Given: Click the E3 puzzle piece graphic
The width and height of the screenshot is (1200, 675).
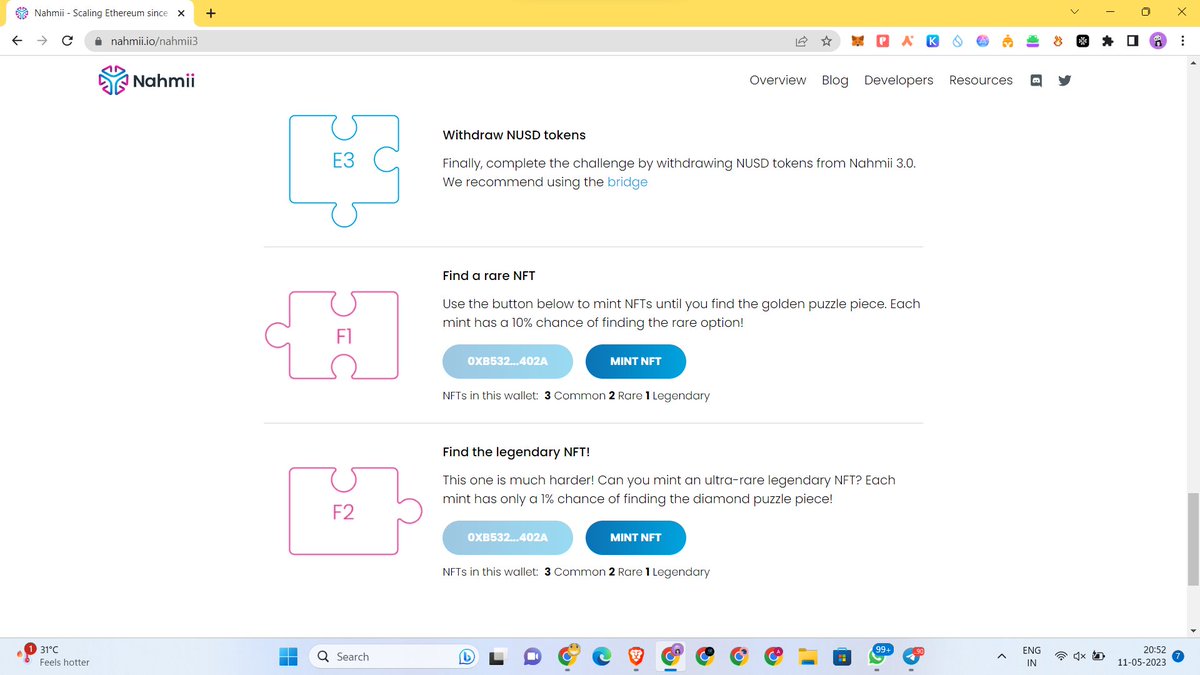Looking at the screenshot, I should (x=344, y=170).
